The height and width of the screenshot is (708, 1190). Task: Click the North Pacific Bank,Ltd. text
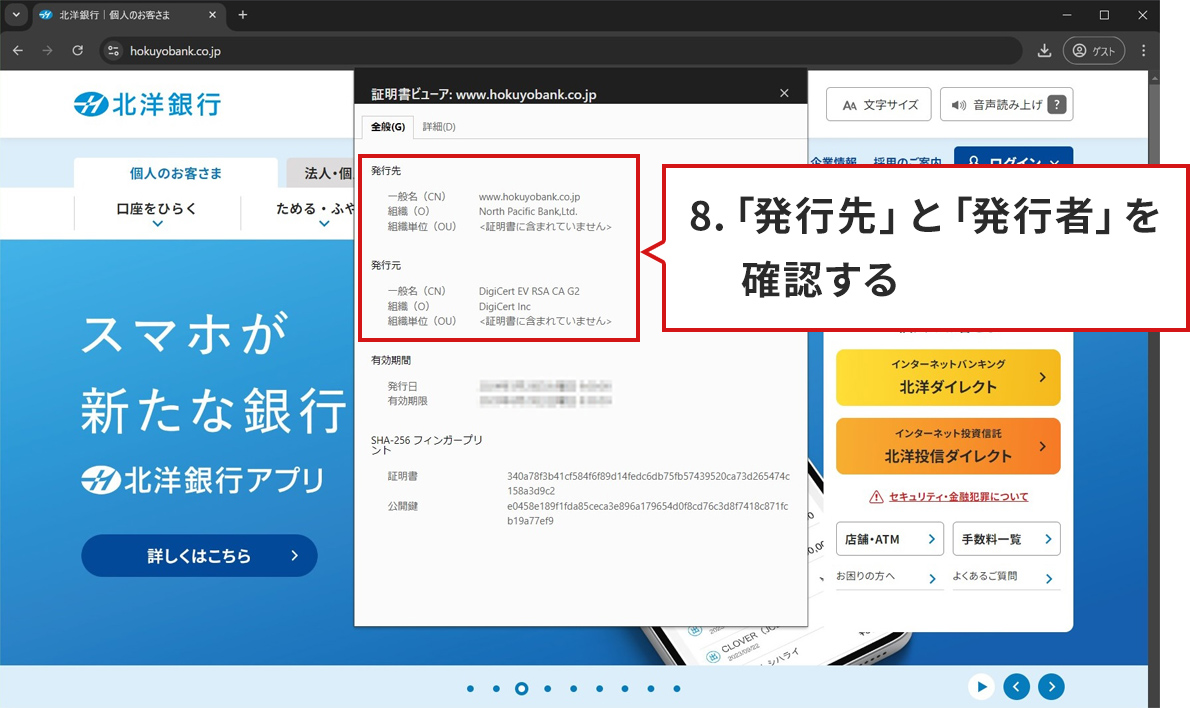click(528, 212)
